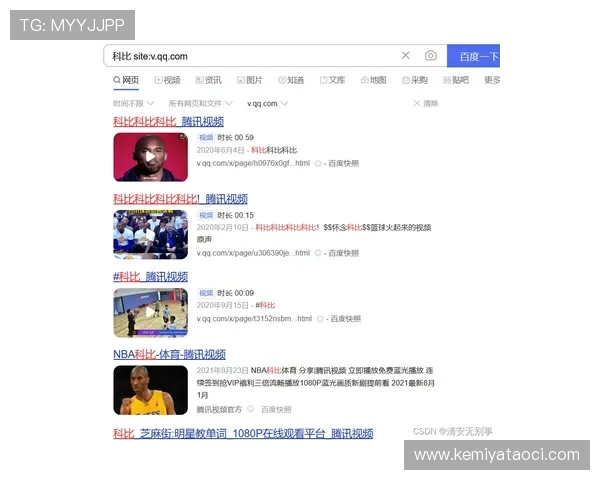Clear the search box with the X icon
This screenshot has height=480, width=600.
(x=406, y=56)
